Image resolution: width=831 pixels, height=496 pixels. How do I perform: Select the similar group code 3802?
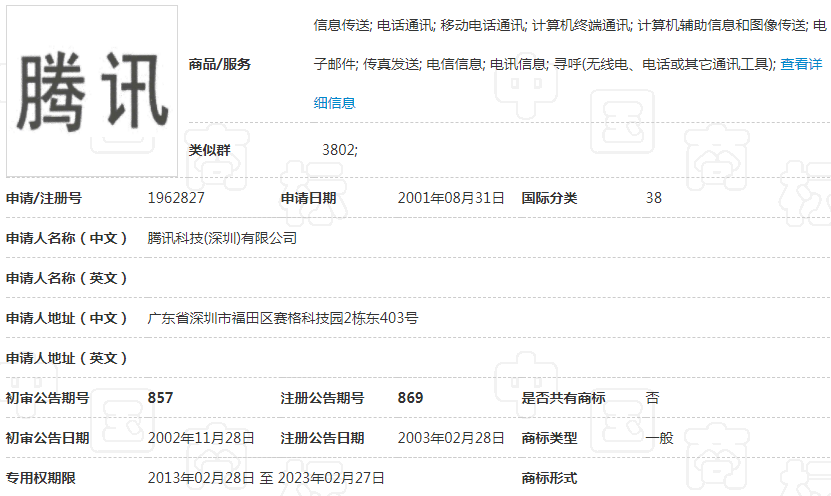(x=339, y=150)
